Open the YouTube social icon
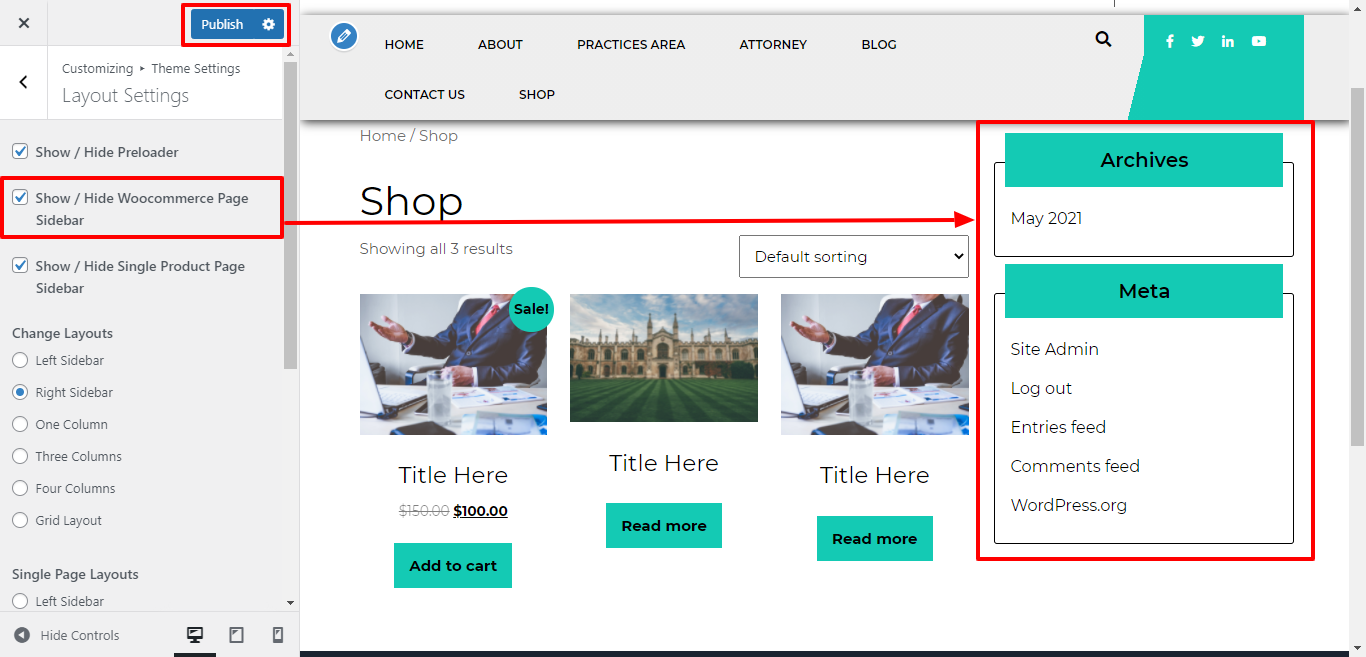Image resolution: width=1366 pixels, height=657 pixels. (1259, 41)
